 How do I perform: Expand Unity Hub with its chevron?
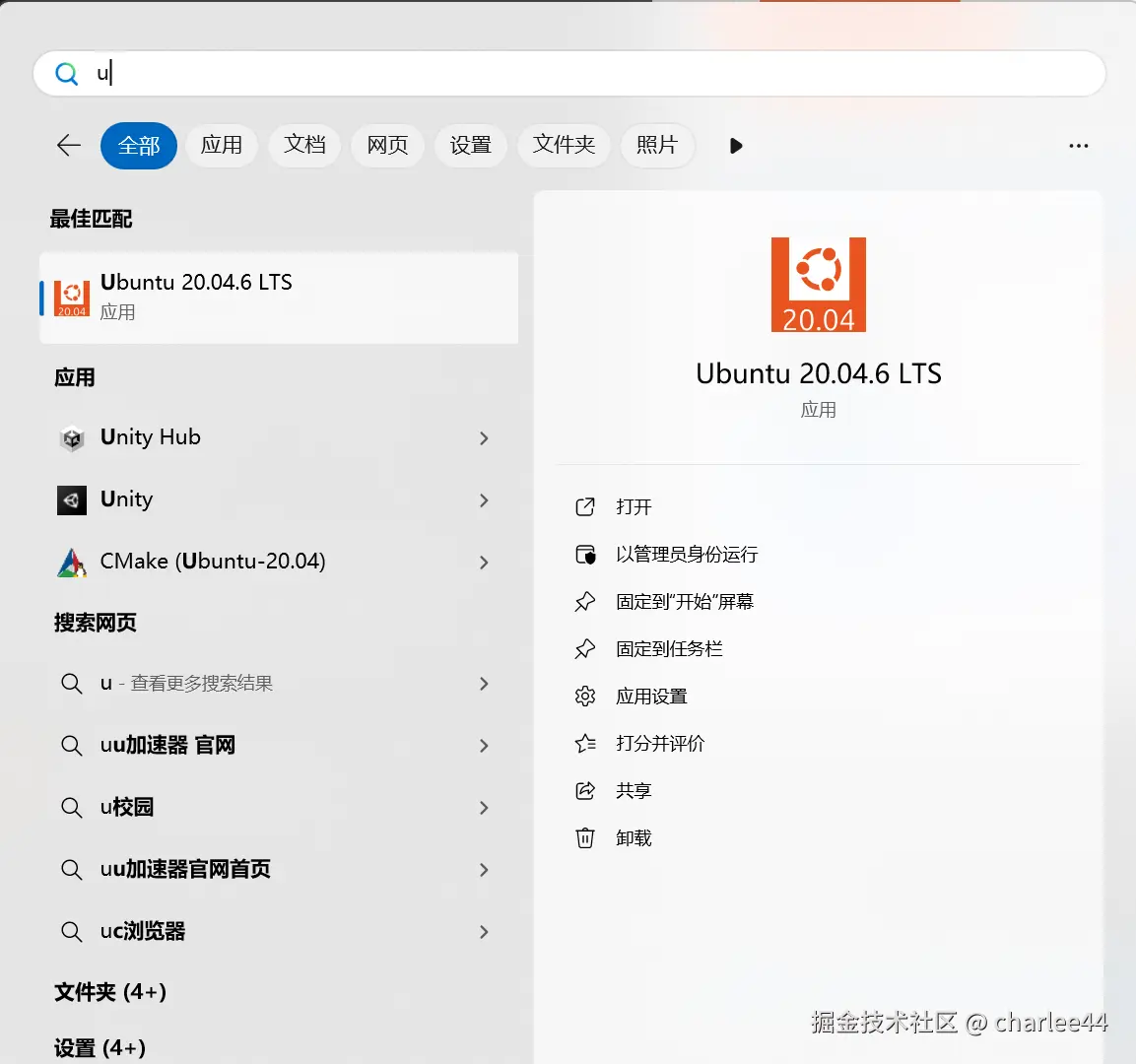point(484,437)
